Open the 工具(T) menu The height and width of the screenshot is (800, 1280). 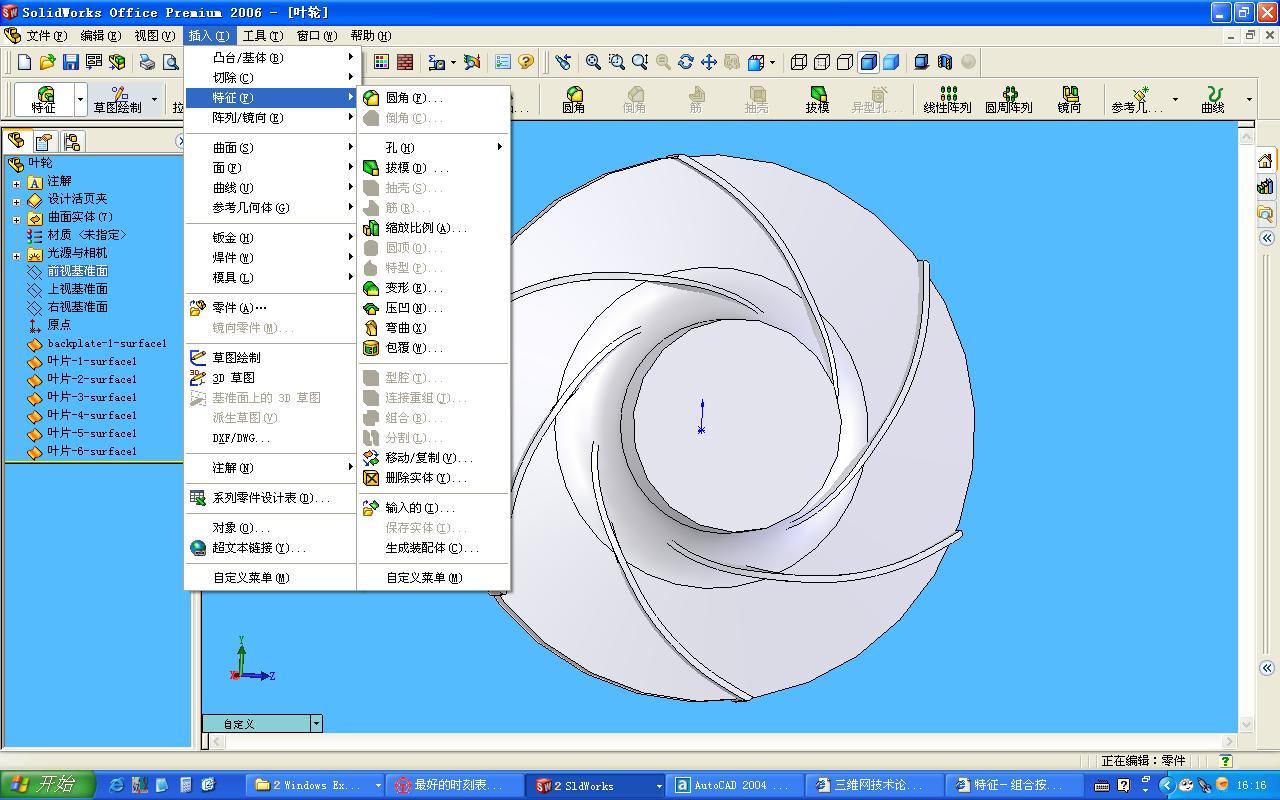[263, 36]
